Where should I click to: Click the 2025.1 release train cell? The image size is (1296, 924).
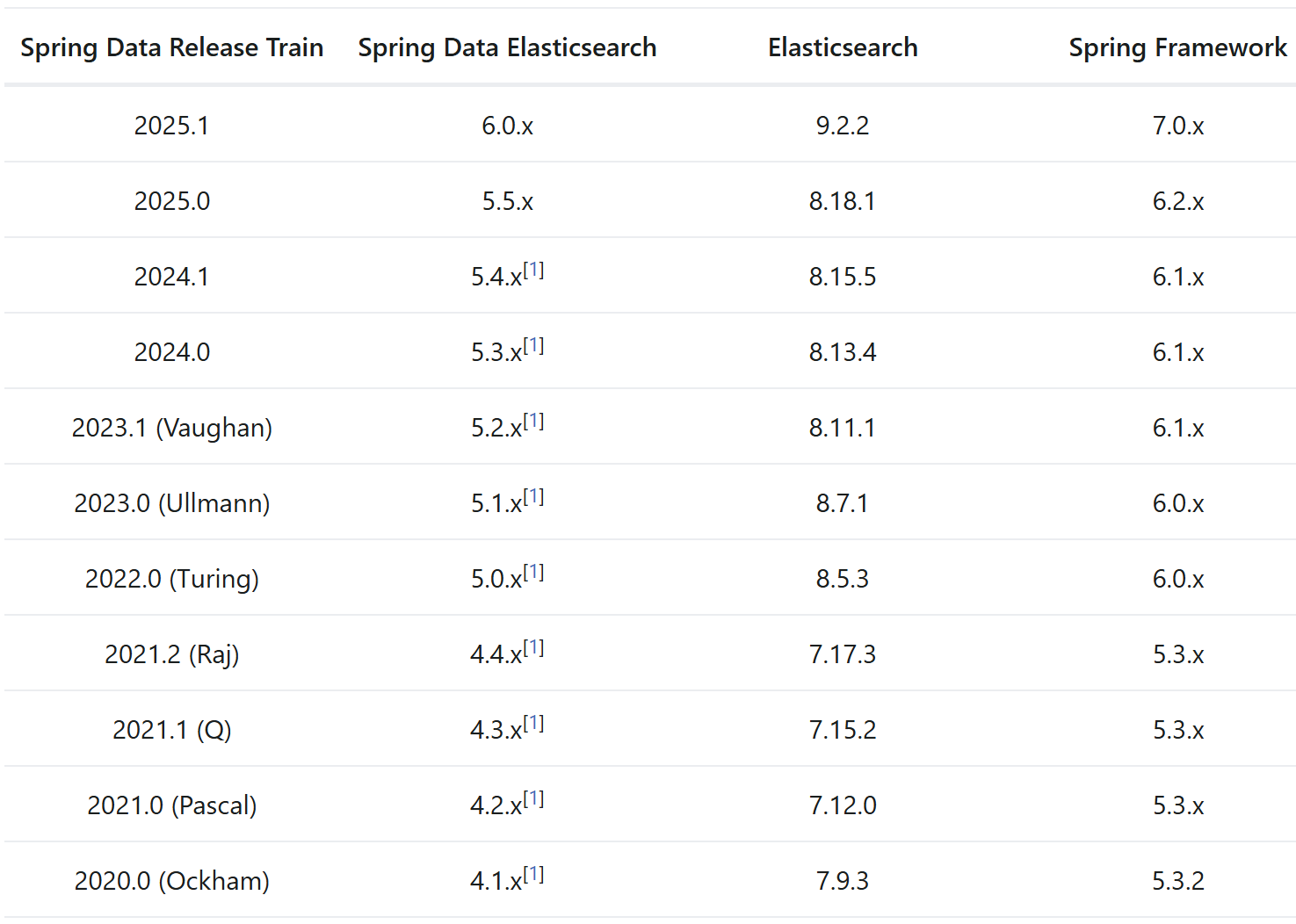(172, 126)
